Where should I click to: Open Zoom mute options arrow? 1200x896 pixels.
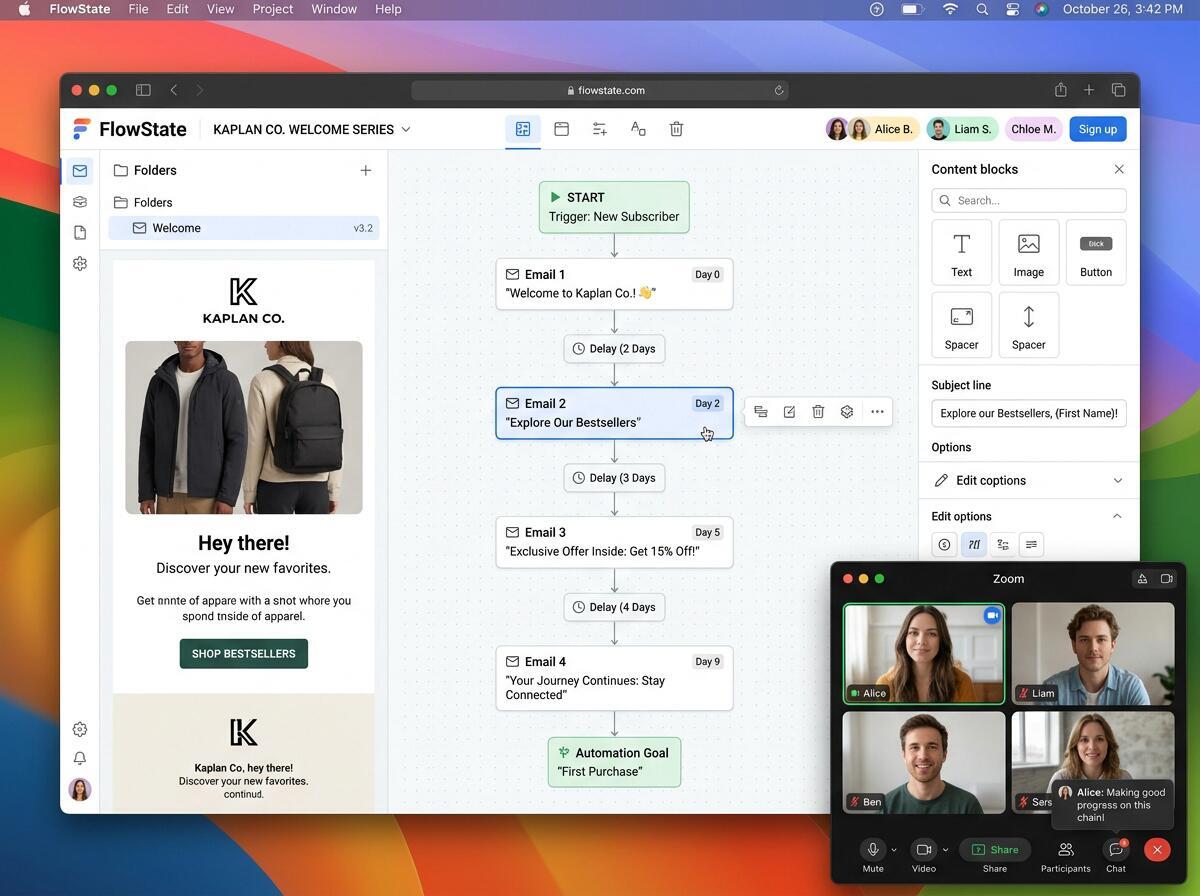894,850
